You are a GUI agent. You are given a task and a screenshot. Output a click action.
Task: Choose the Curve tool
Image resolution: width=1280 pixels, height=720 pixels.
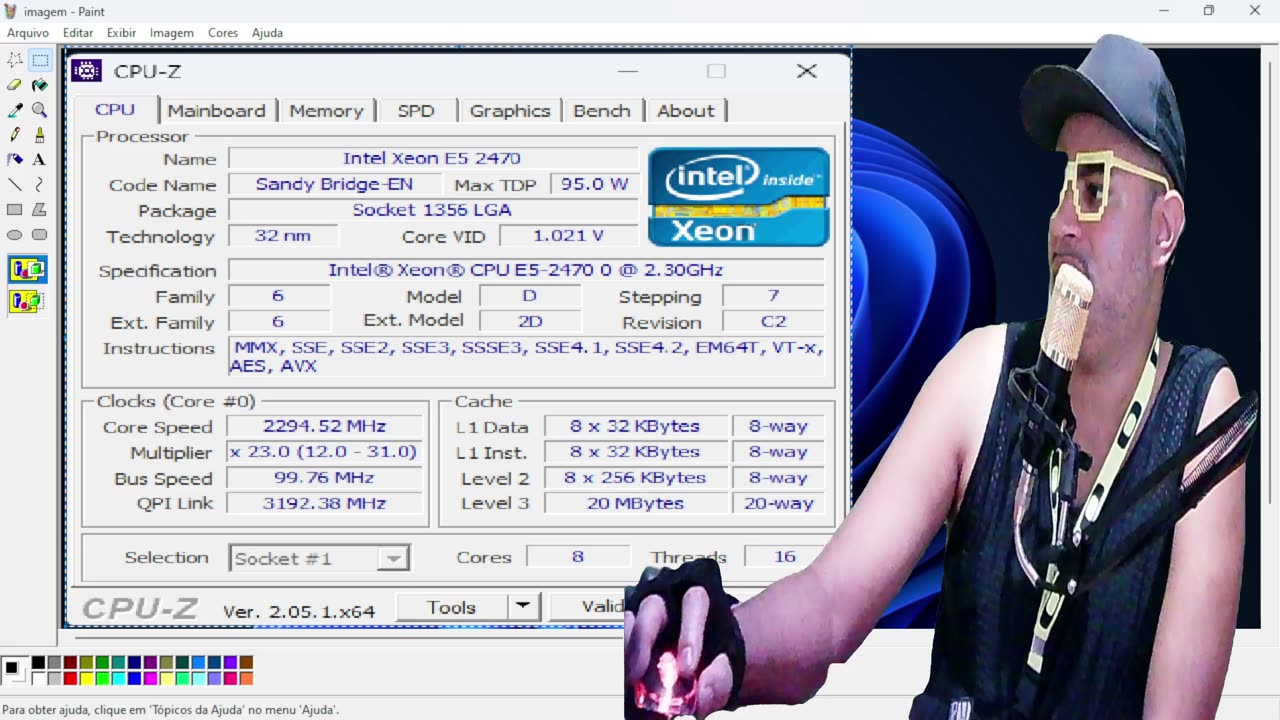(40, 185)
